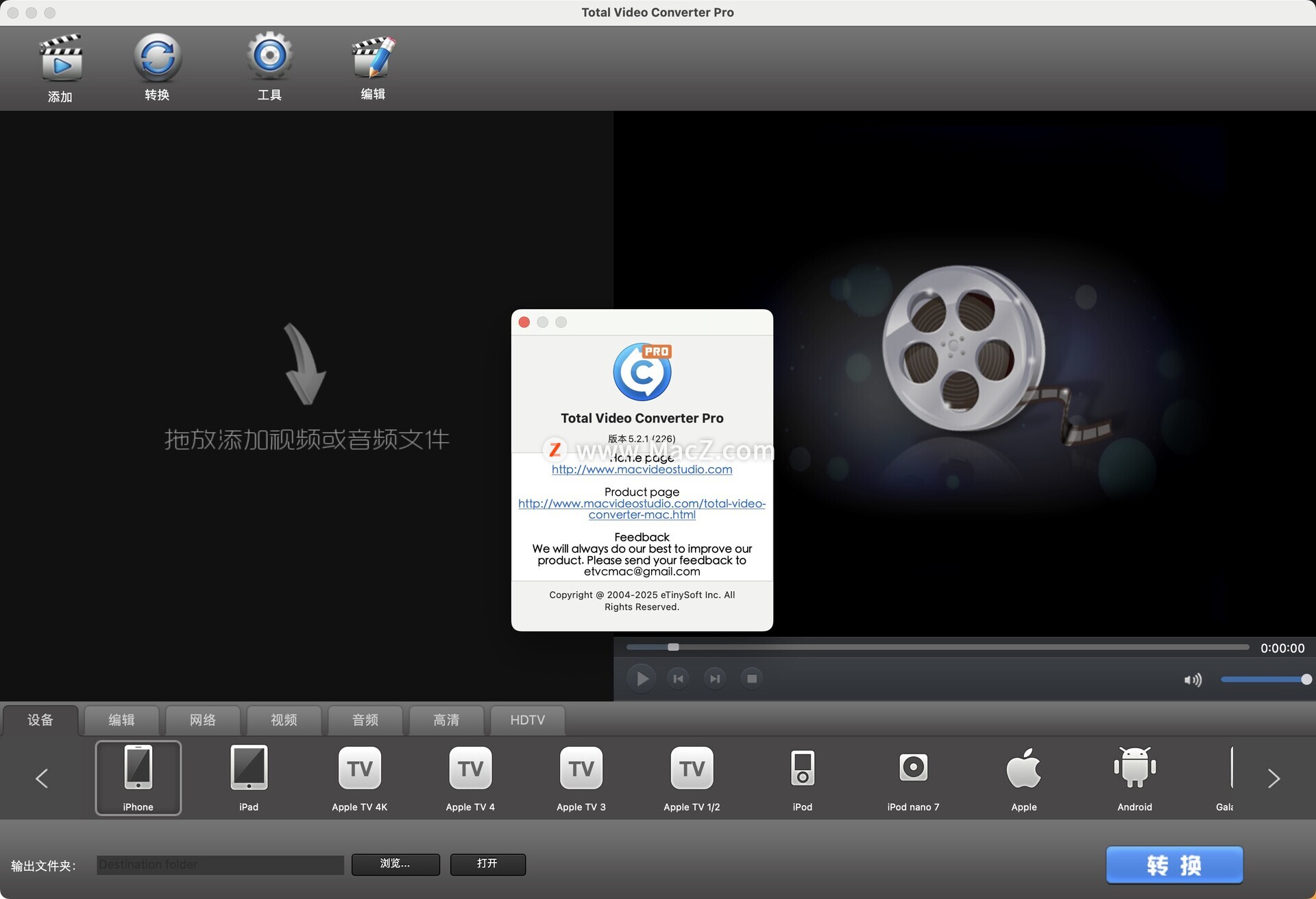
Task: Switch to the 高清 (HD) tab
Action: coord(447,720)
